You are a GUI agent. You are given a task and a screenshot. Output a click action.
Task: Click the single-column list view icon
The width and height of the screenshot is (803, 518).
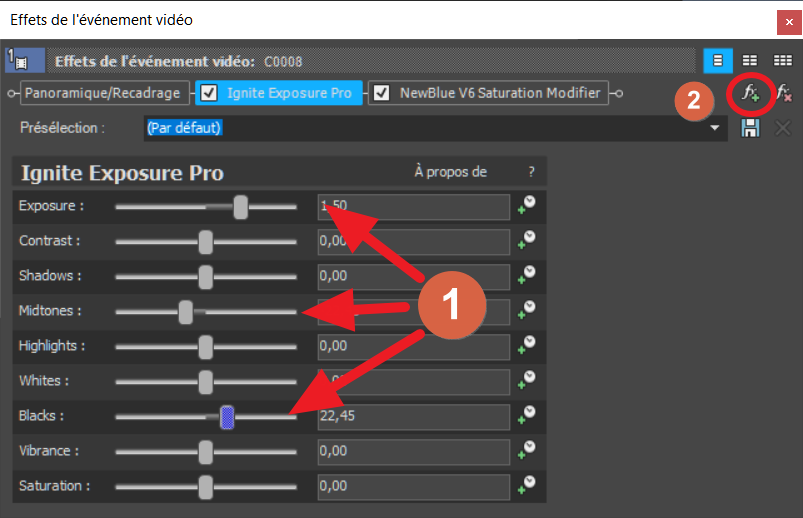(717, 60)
